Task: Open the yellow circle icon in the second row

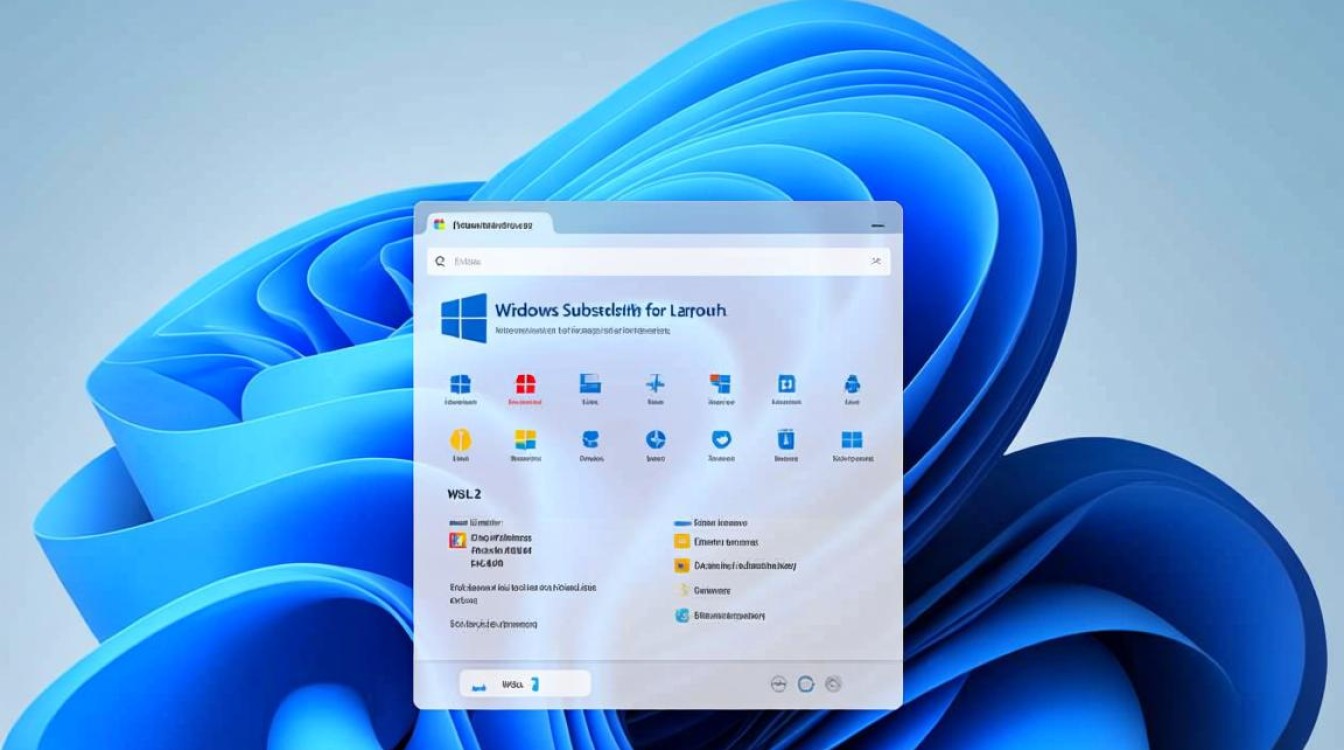Action: (x=460, y=439)
